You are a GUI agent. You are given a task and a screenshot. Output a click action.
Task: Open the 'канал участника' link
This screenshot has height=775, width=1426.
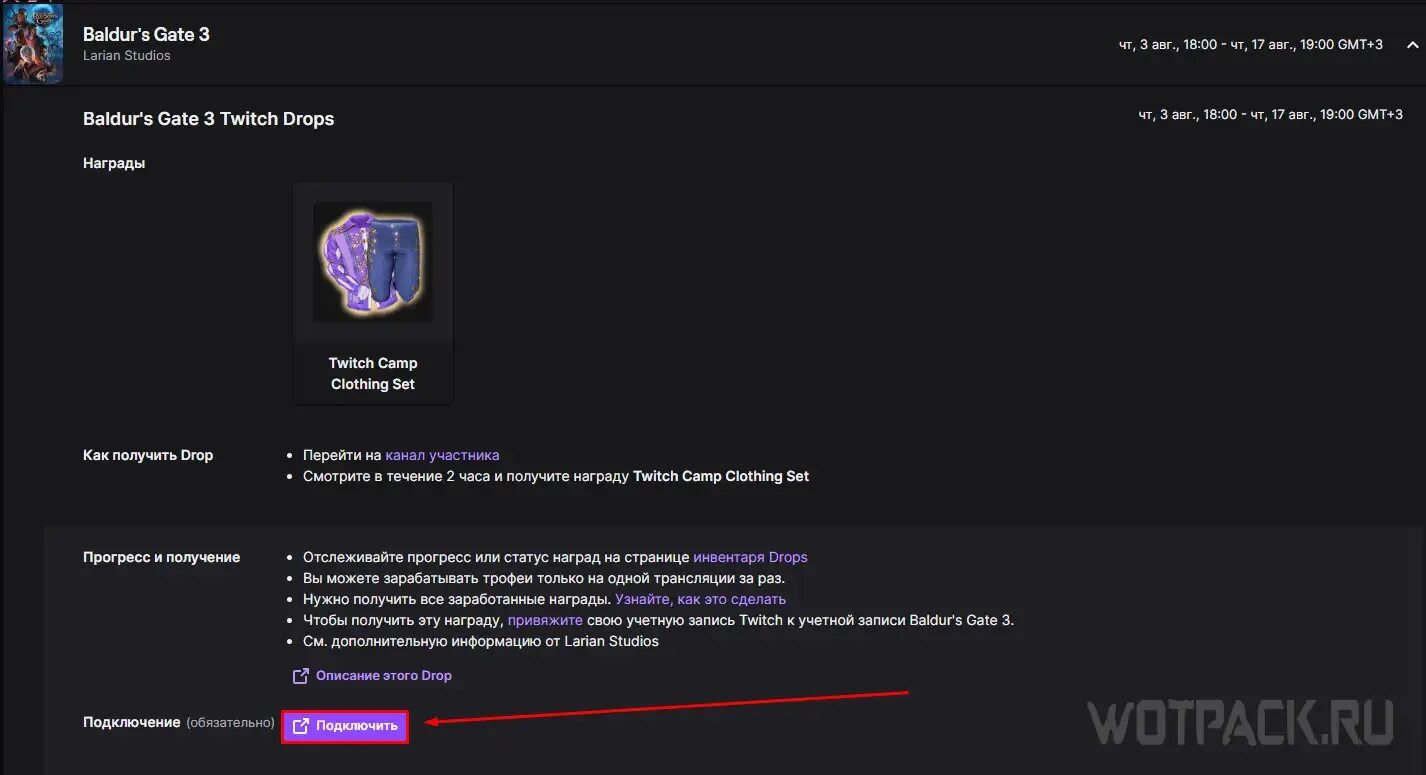pos(442,455)
